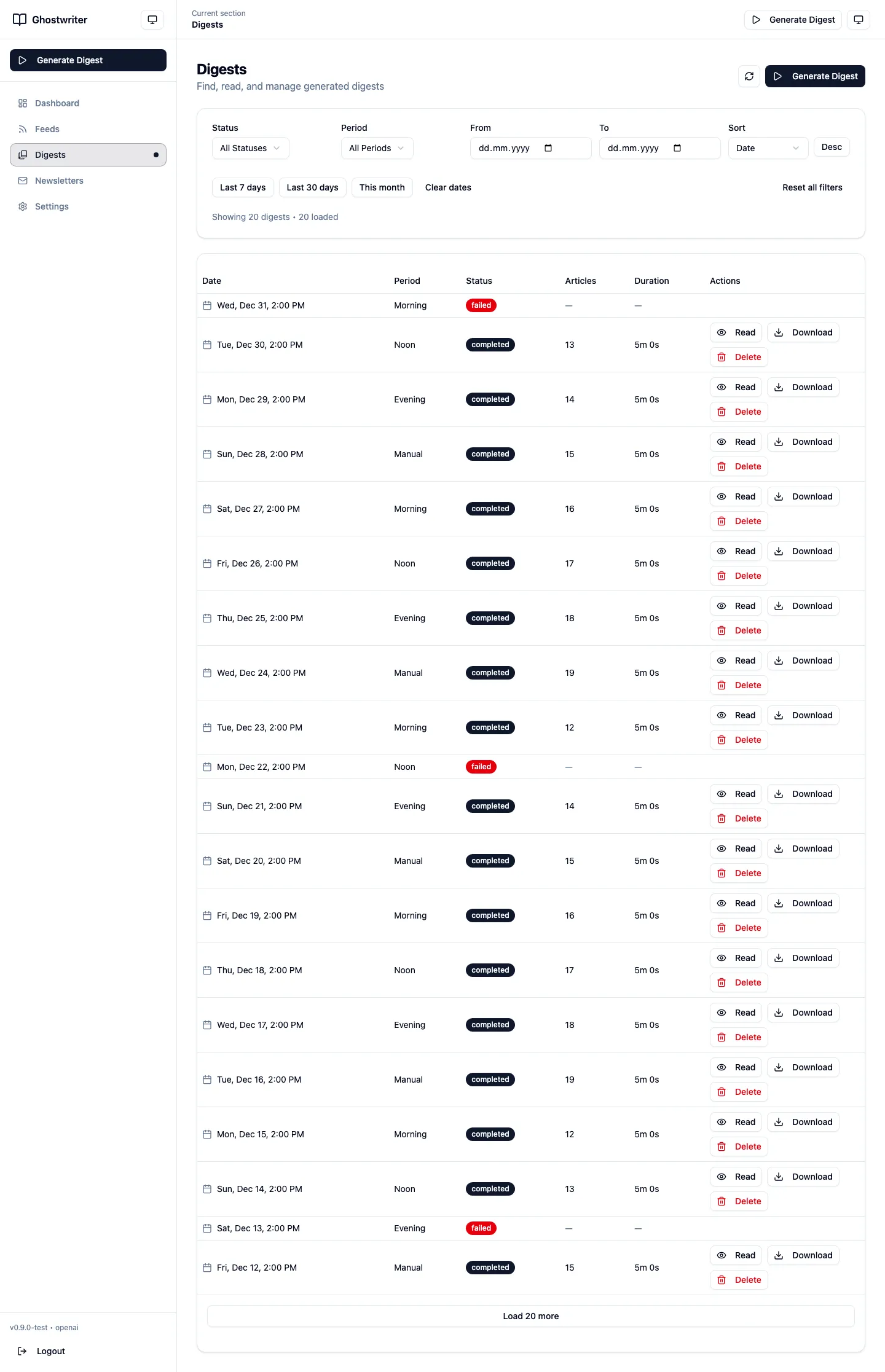Open the To date calendar picker icon
Screen dimensions: 885x1372
click(677, 148)
